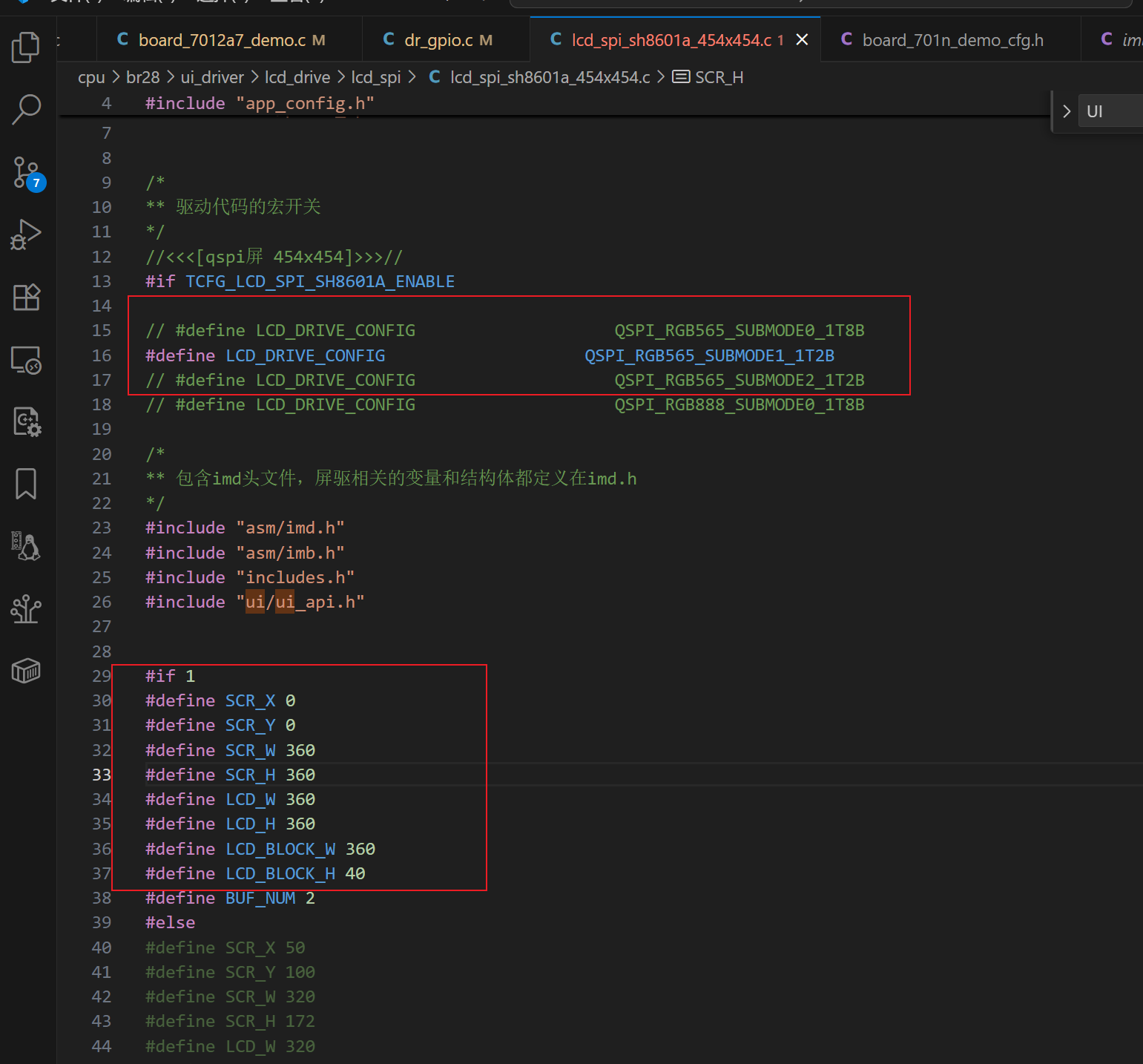The width and height of the screenshot is (1143, 1064).
Task: Open the Run and Debug view
Action: pyautogui.click(x=26, y=234)
